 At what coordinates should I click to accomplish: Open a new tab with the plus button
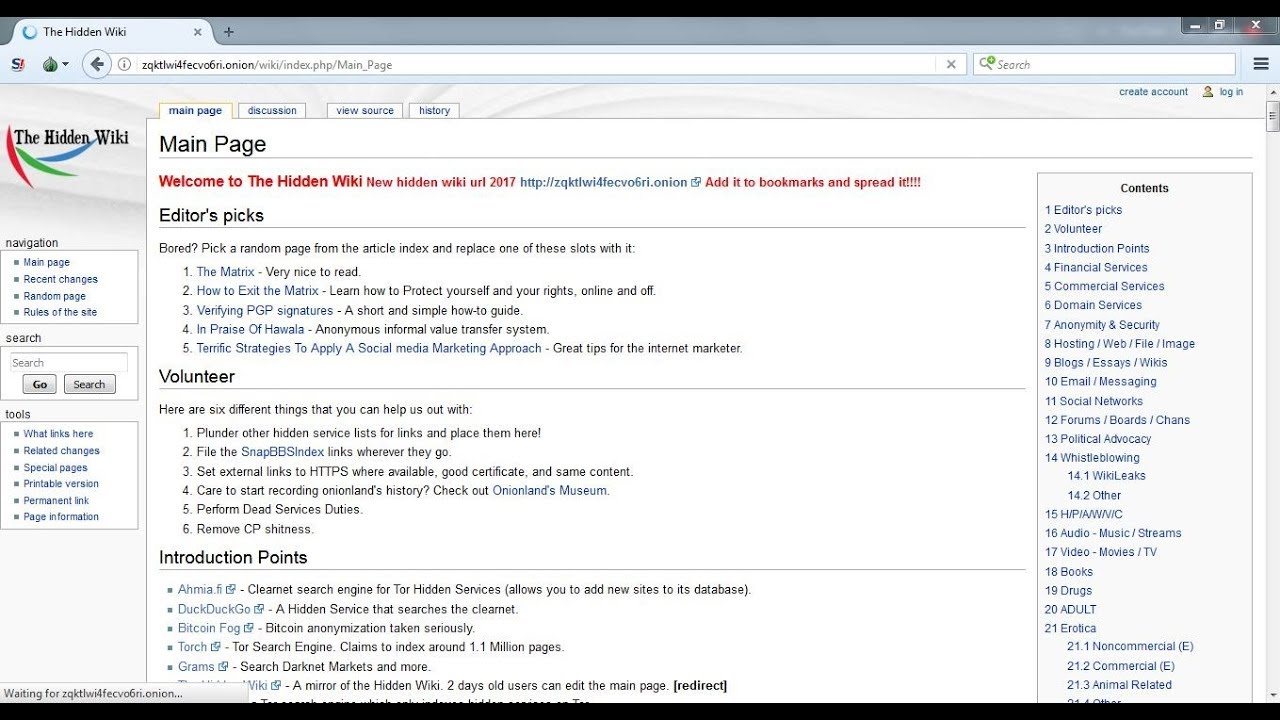pyautogui.click(x=228, y=32)
